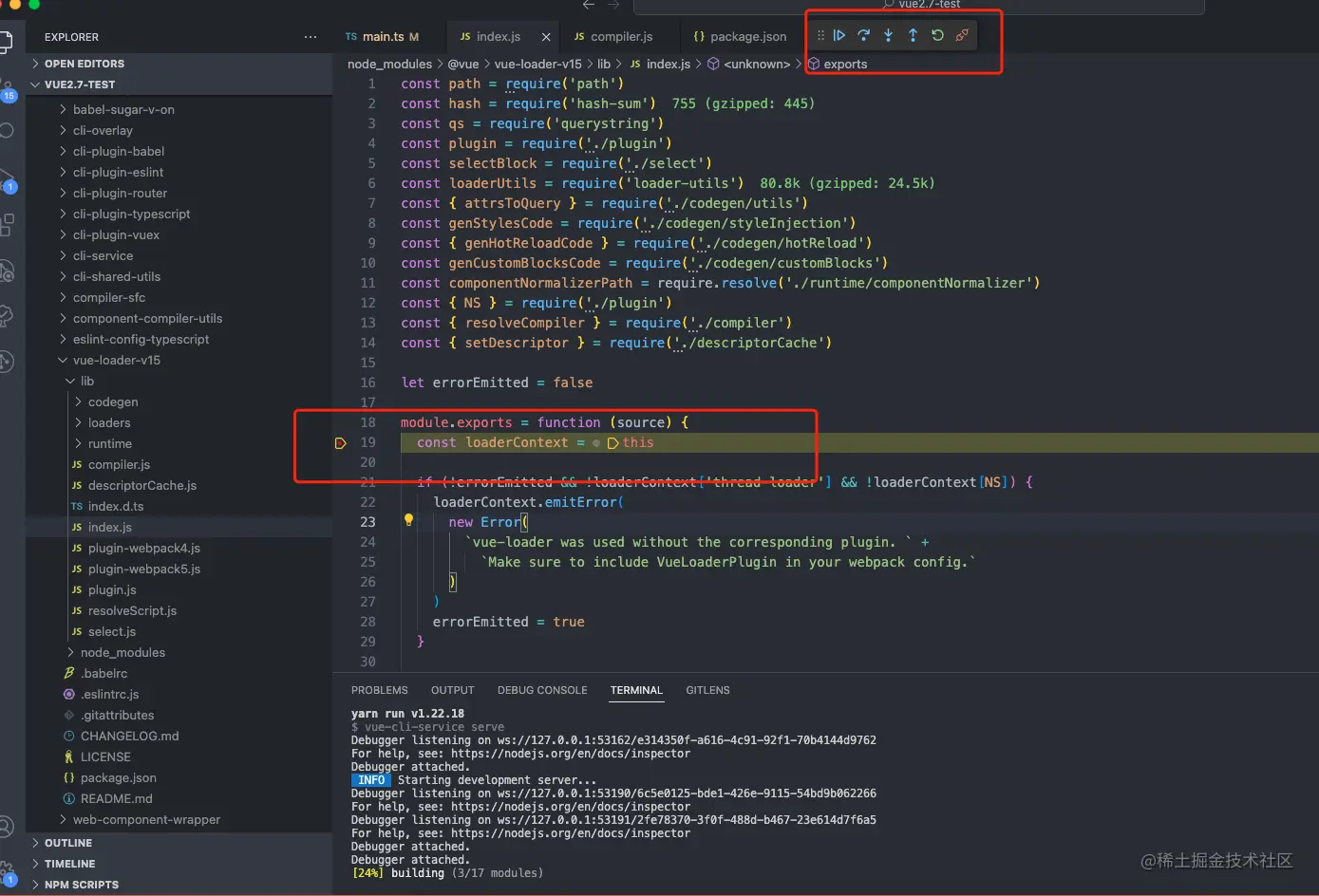Open descriptorCache.js in the file tree
The width and height of the screenshot is (1319, 896).
click(x=179, y=486)
